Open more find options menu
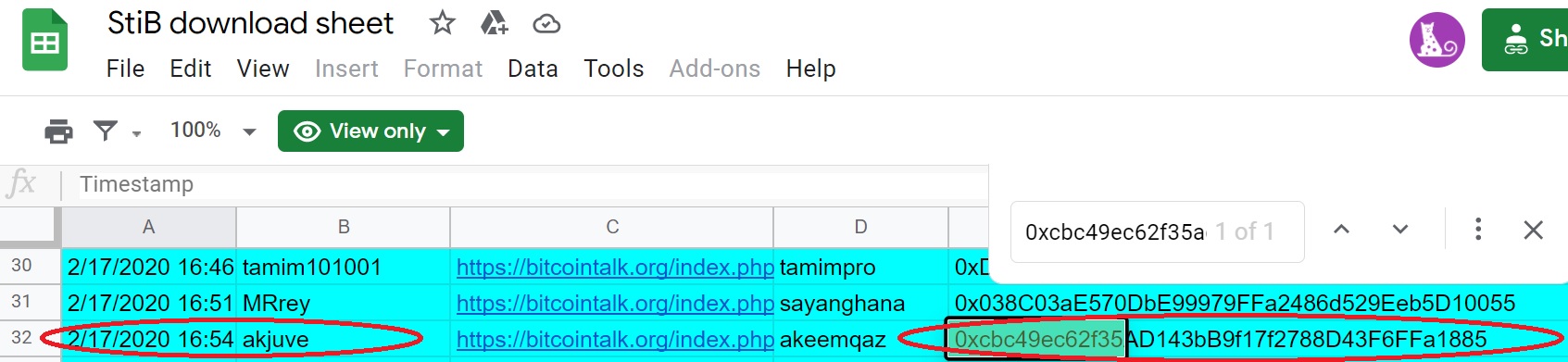The image size is (1568, 362). 1478,229
